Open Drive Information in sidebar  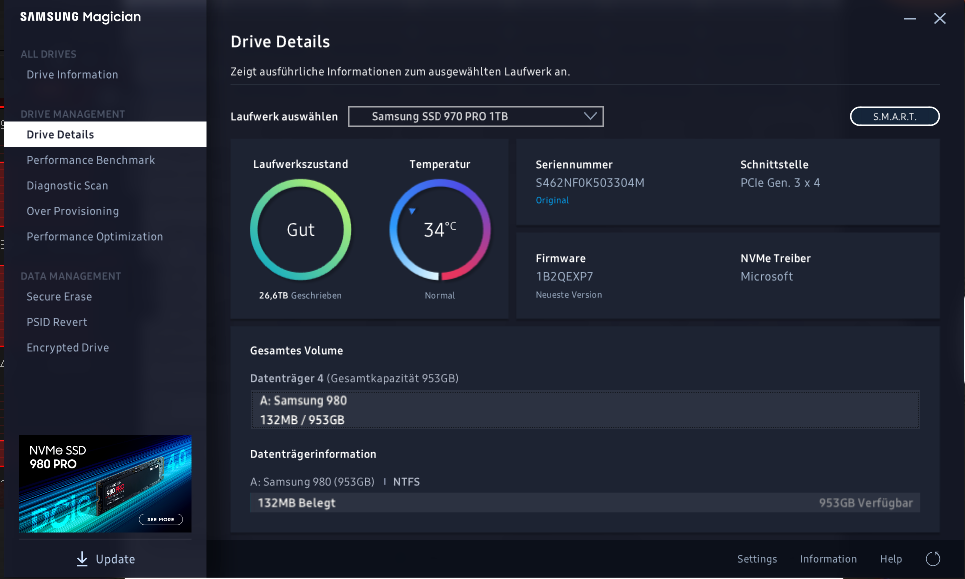[x=72, y=74]
